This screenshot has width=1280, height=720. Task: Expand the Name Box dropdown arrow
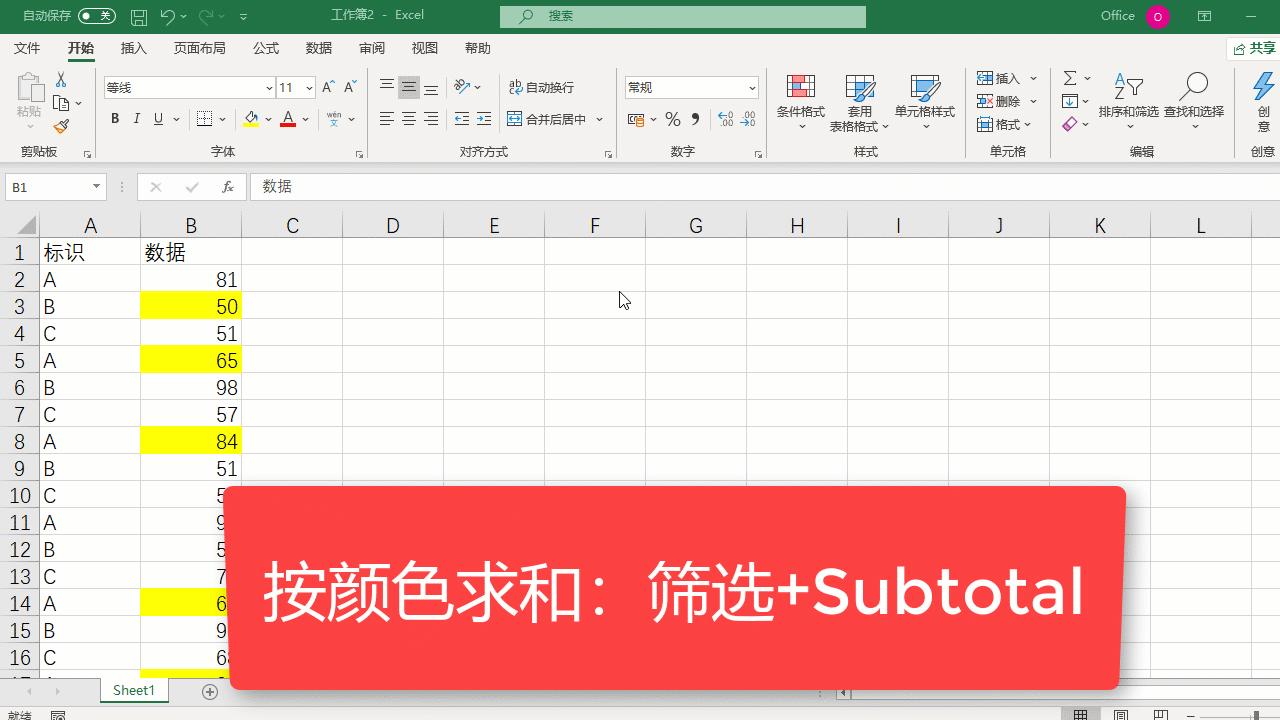[x=96, y=187]
